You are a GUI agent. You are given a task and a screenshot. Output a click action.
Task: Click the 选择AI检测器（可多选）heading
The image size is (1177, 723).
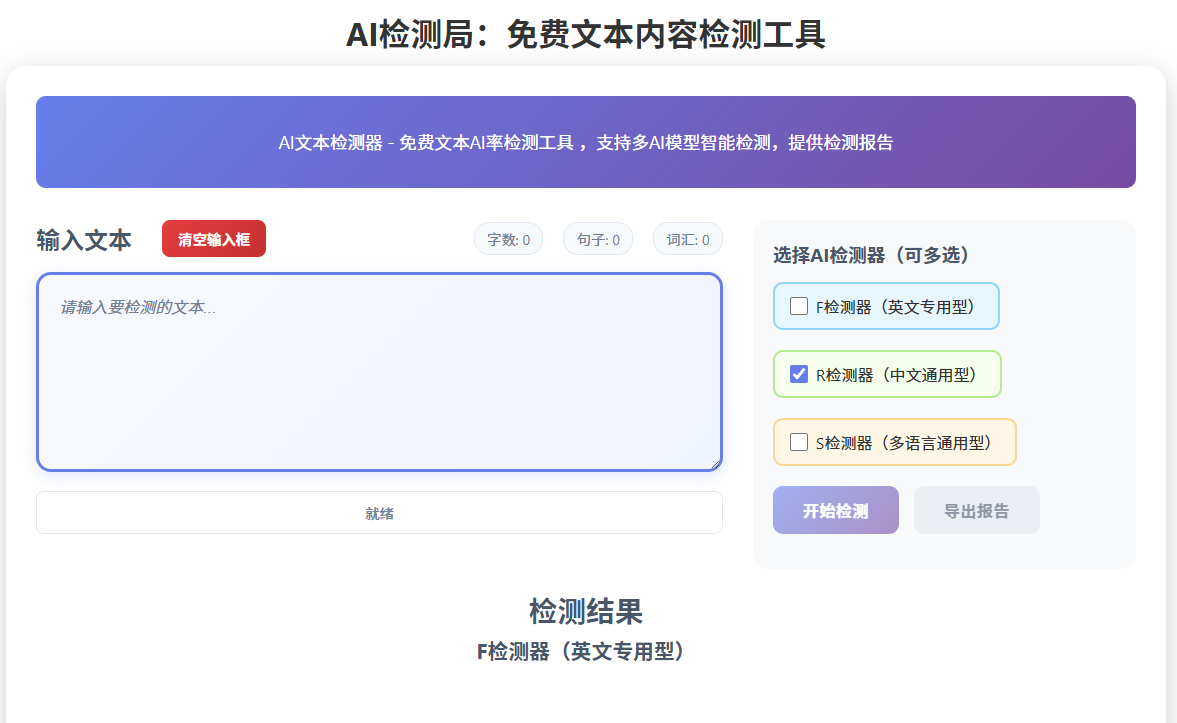(871, 255)
